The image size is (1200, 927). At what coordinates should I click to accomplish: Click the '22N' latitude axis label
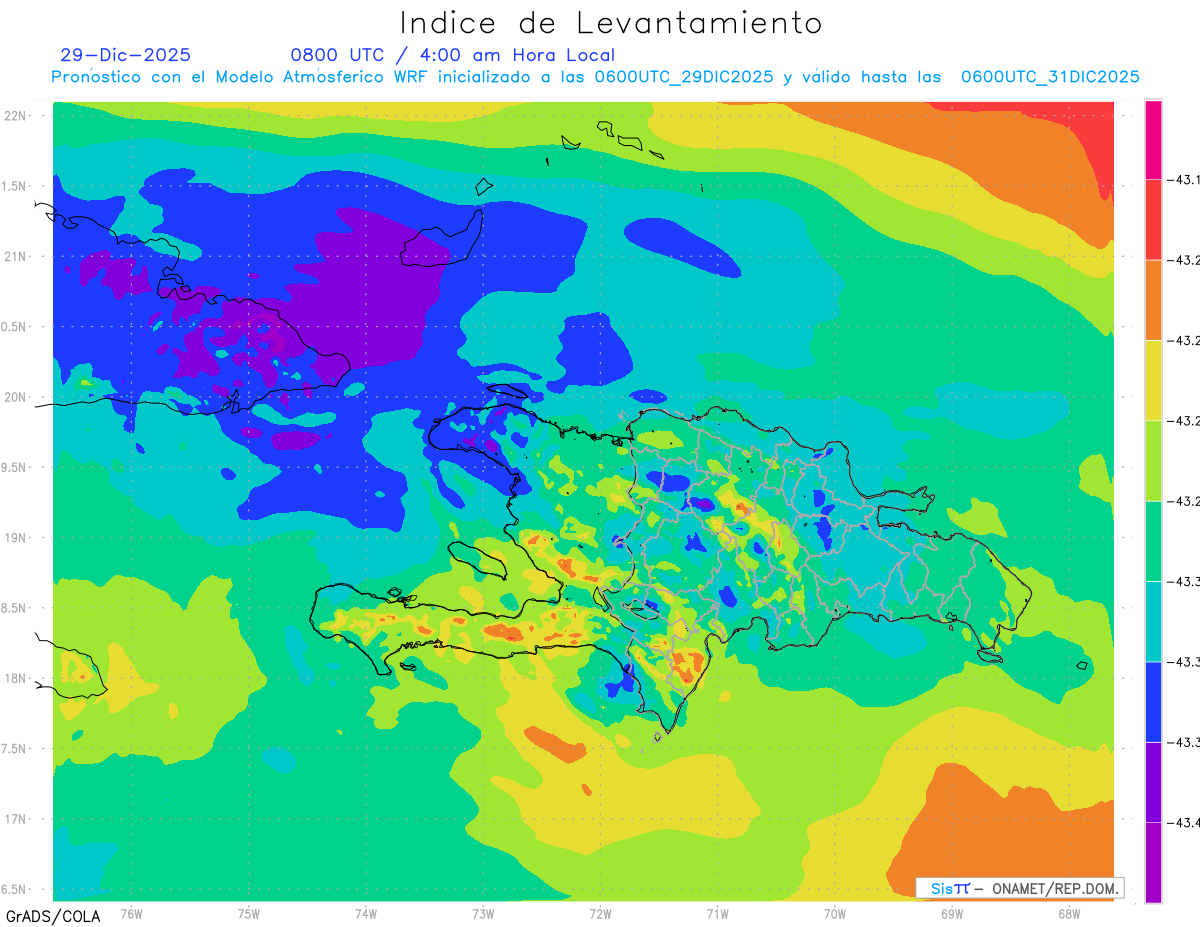[17, 116]
